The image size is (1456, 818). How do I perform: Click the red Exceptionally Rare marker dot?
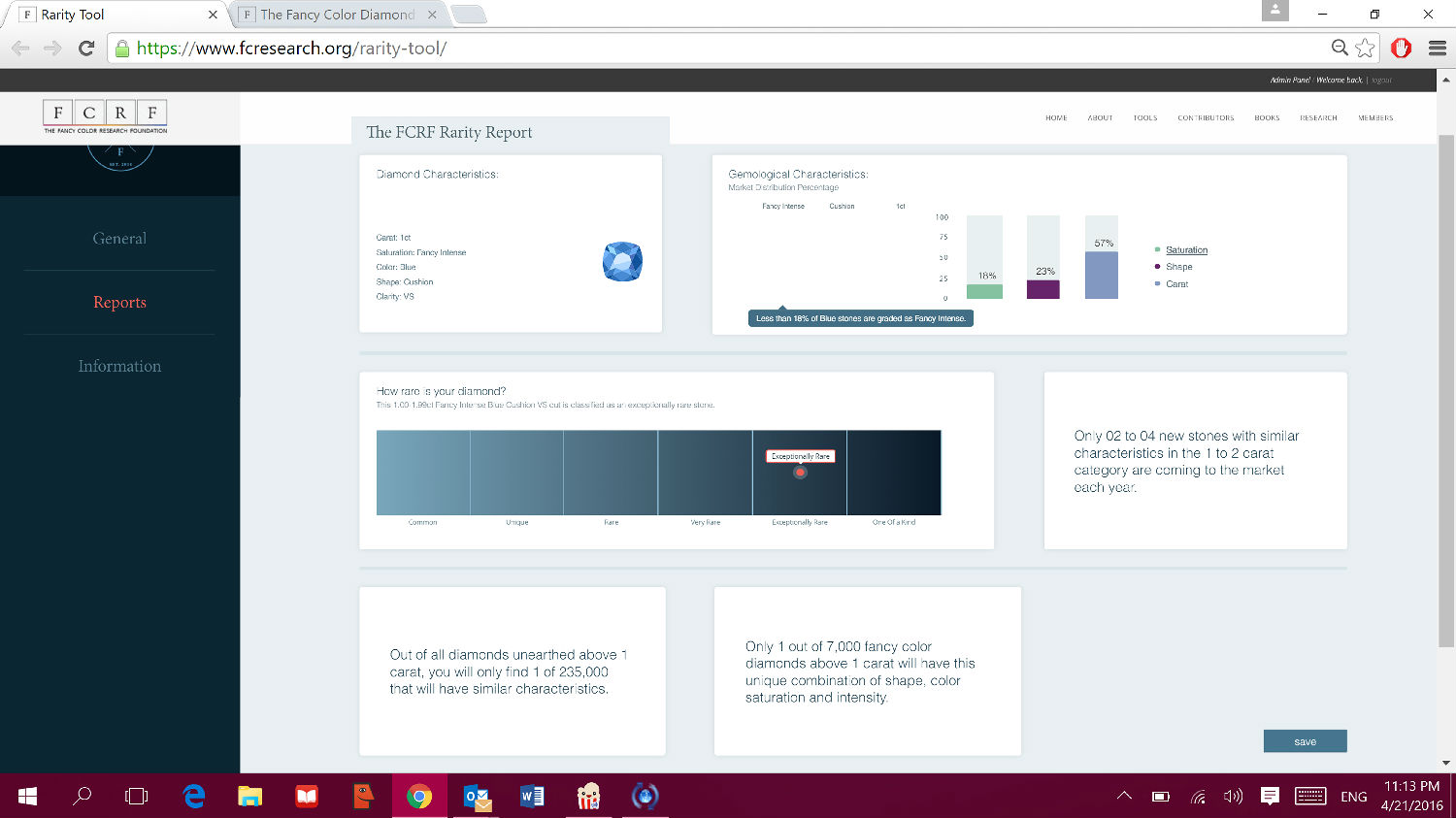[x=800, y=474]
